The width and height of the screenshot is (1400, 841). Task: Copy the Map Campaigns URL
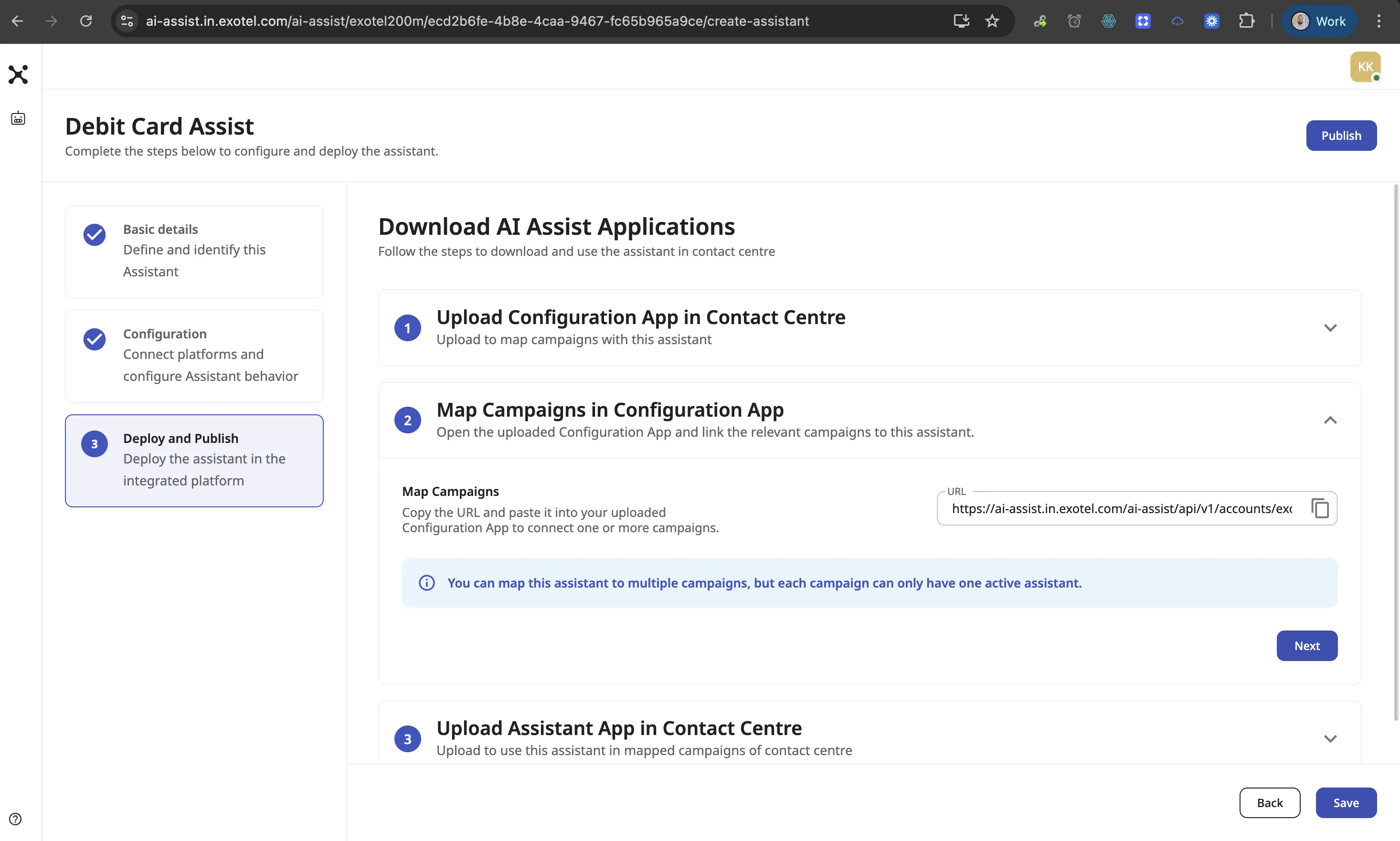[x=1320, y=508]
